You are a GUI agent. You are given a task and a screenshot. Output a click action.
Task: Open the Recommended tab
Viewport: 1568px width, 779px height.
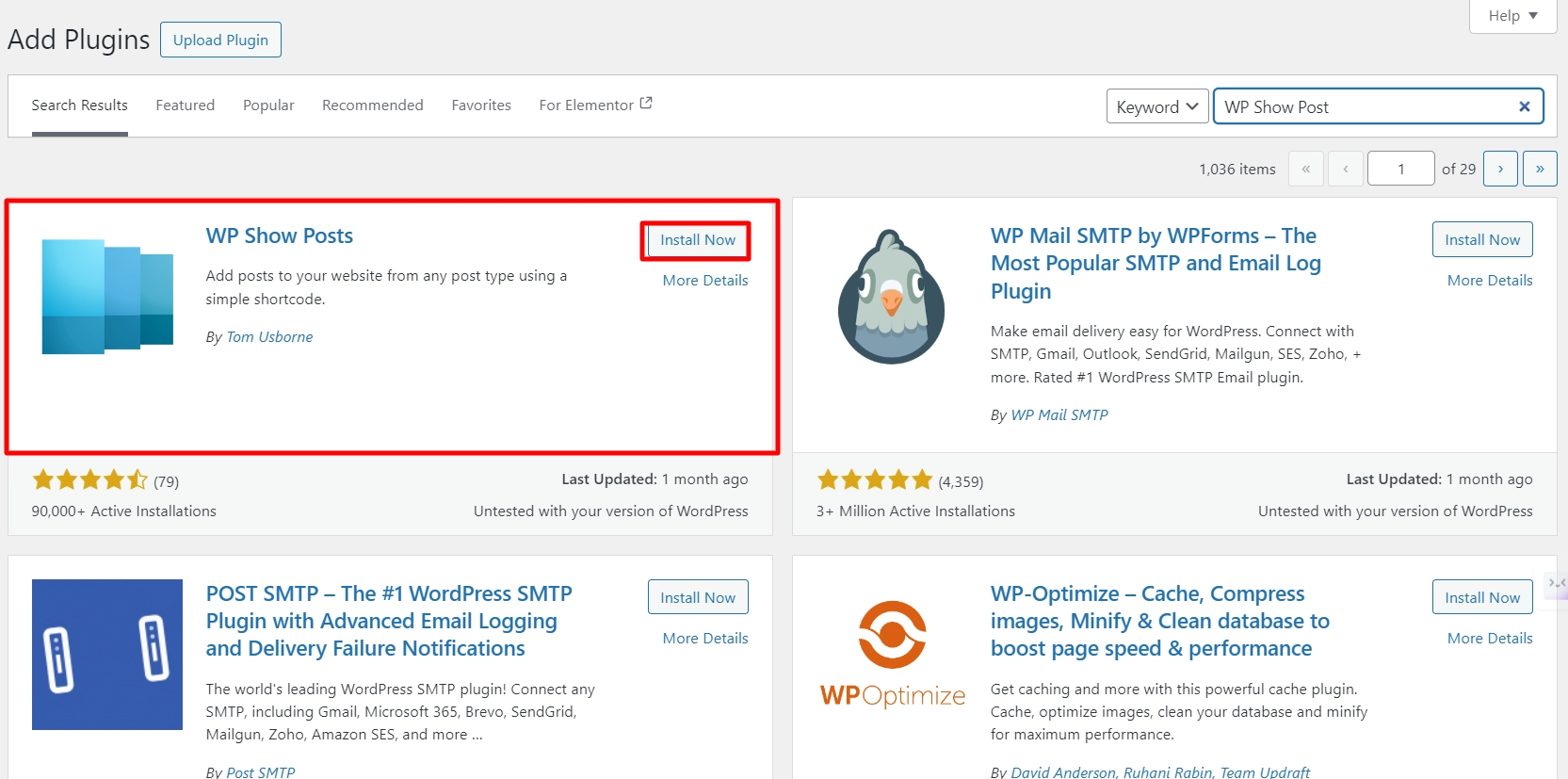(373, 105)
